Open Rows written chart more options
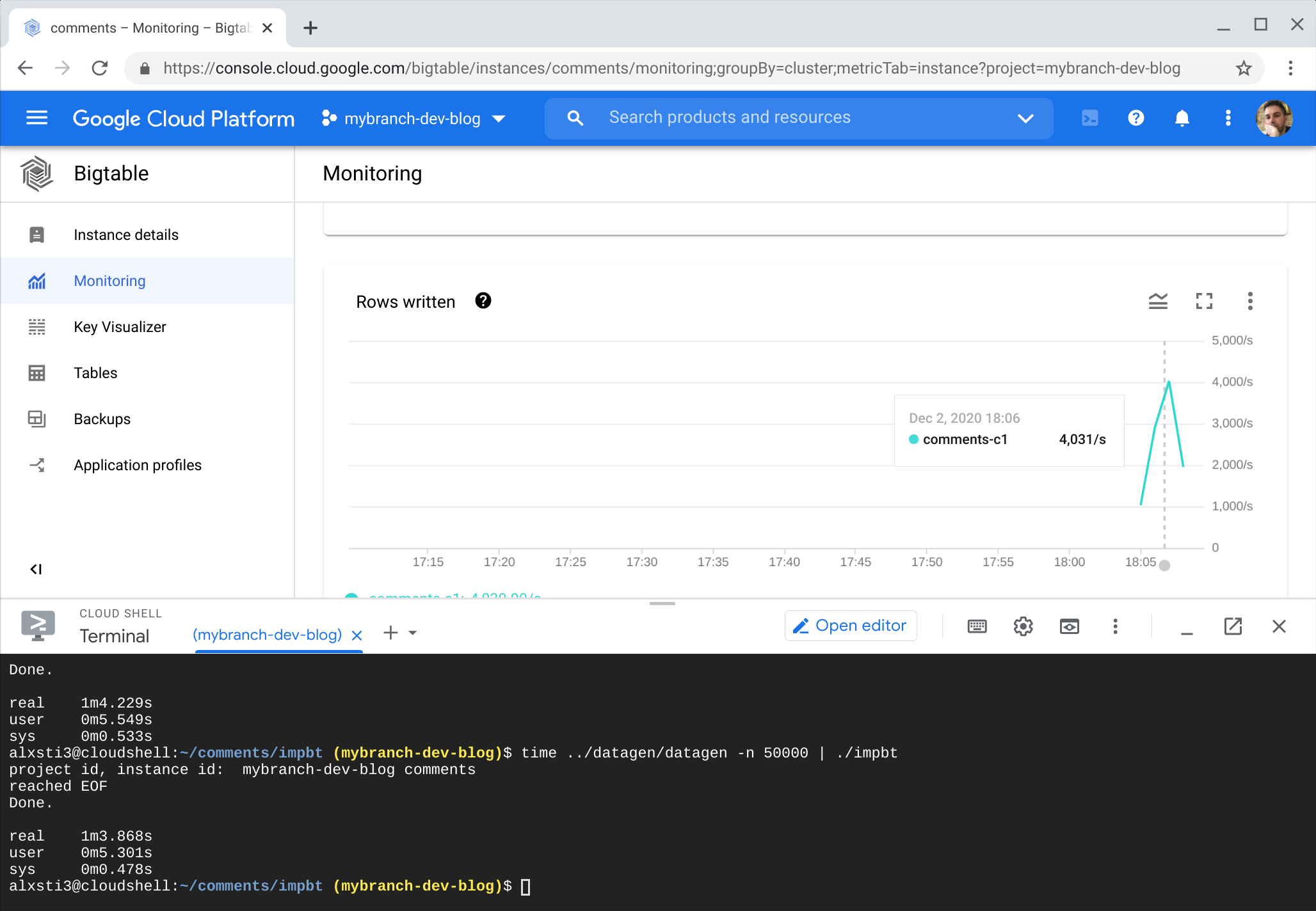The image size is (1316, 911). click(1250, 301)
